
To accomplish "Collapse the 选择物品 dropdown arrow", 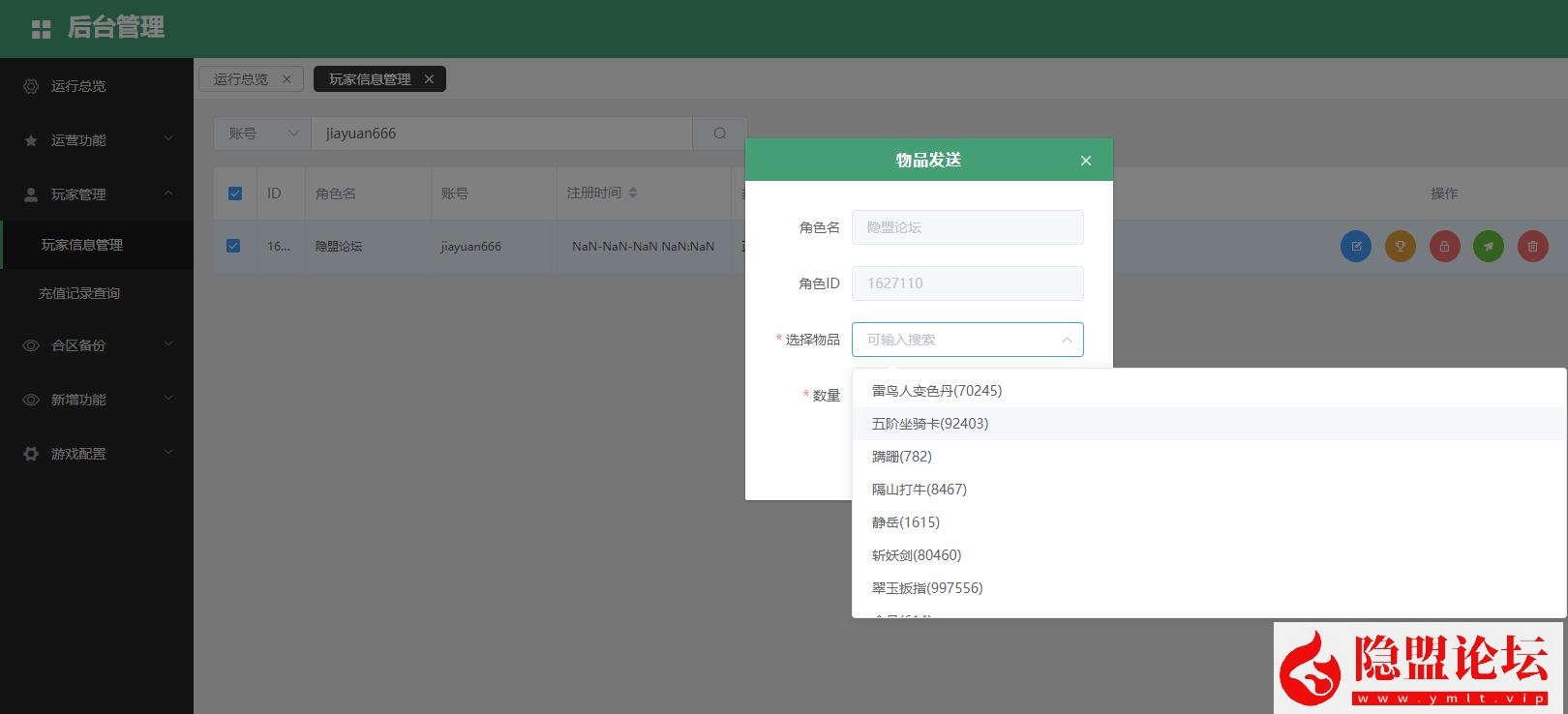I will [1066, 340].
